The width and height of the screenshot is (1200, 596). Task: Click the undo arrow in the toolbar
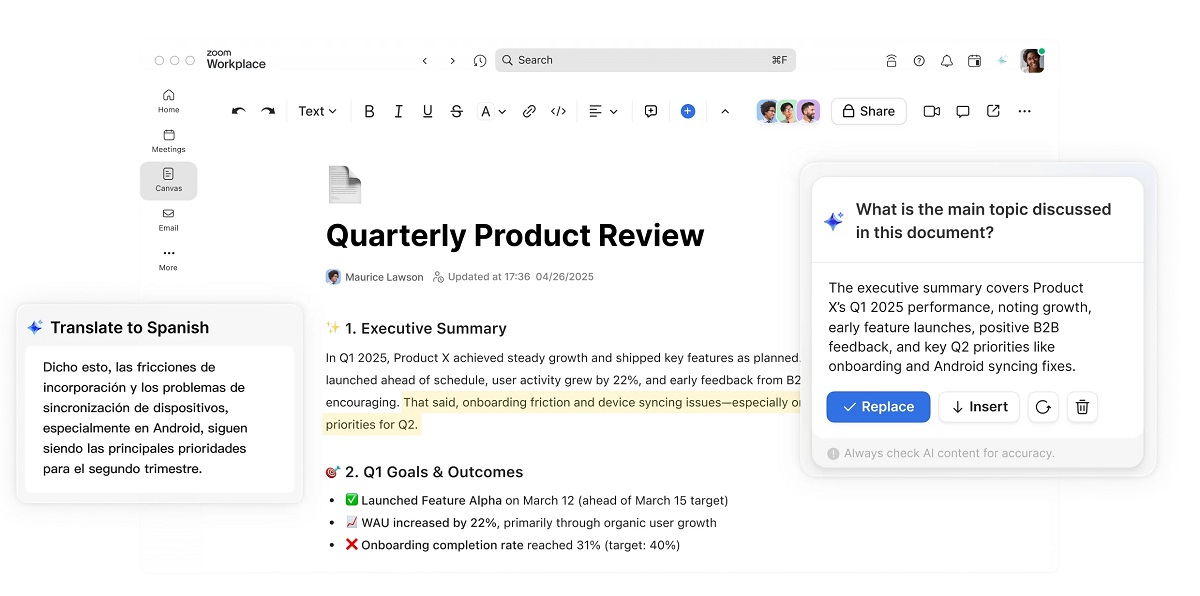[238, 111]
